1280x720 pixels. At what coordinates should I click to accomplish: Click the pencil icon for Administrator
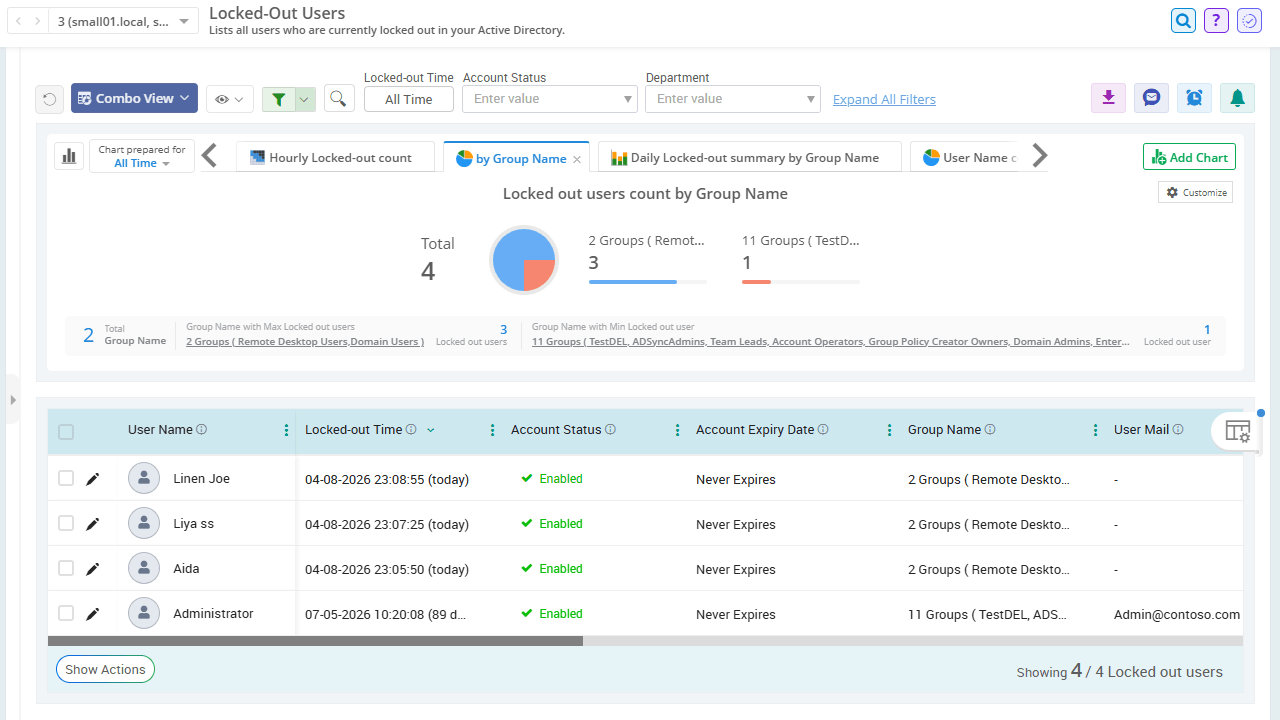pyautogui.click(x=93, y=614)
